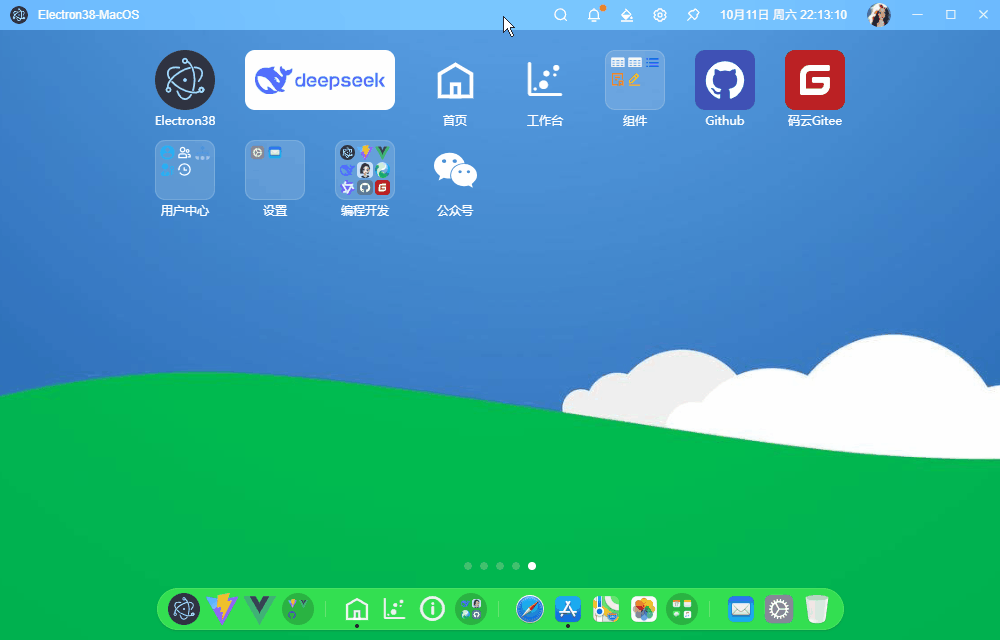The height and width of the screenshot is (640, 1000).
Task: Launch Maps from the dock
Action: (x=606, y=609)
